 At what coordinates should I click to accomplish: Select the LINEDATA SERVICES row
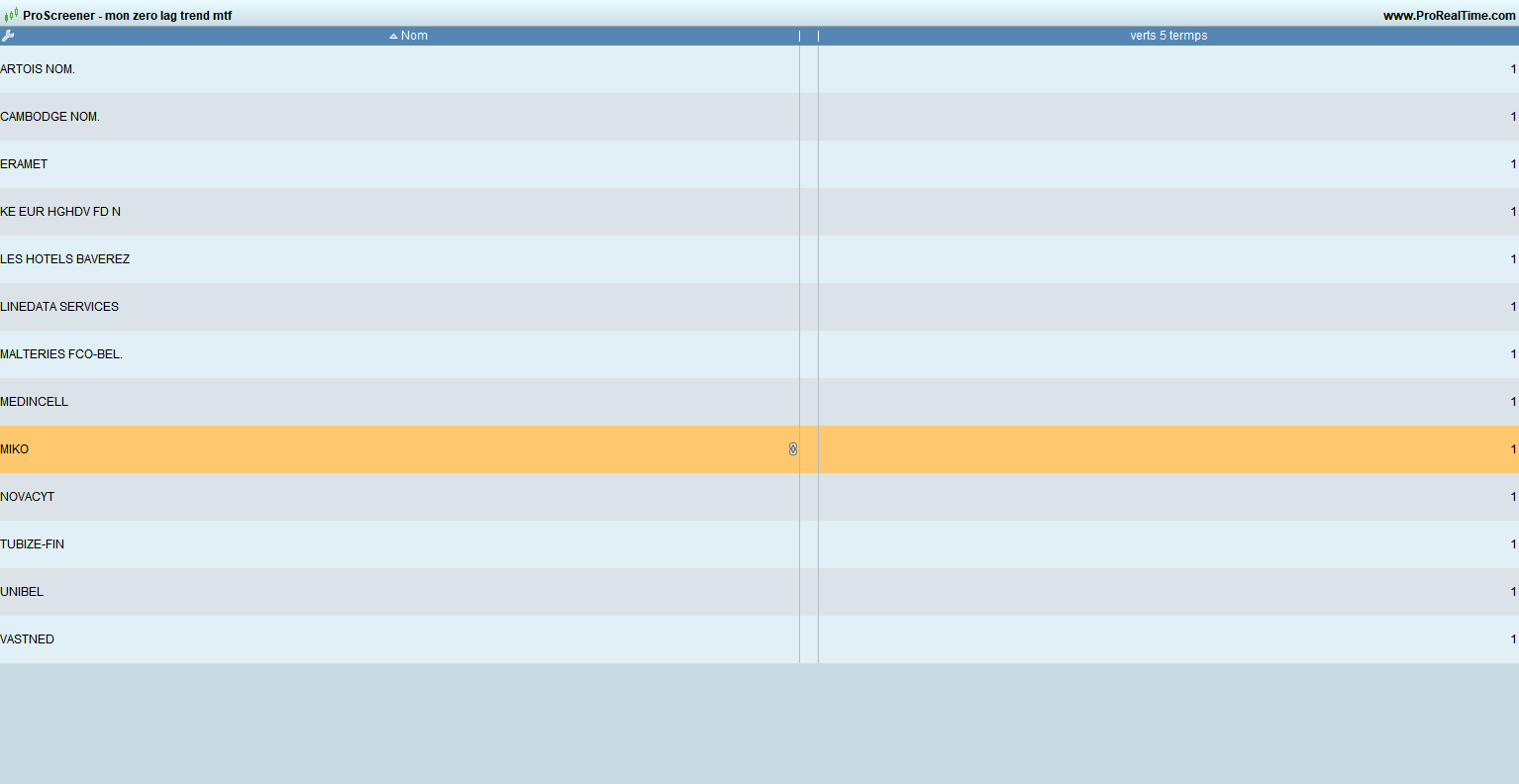coord(759,307)
